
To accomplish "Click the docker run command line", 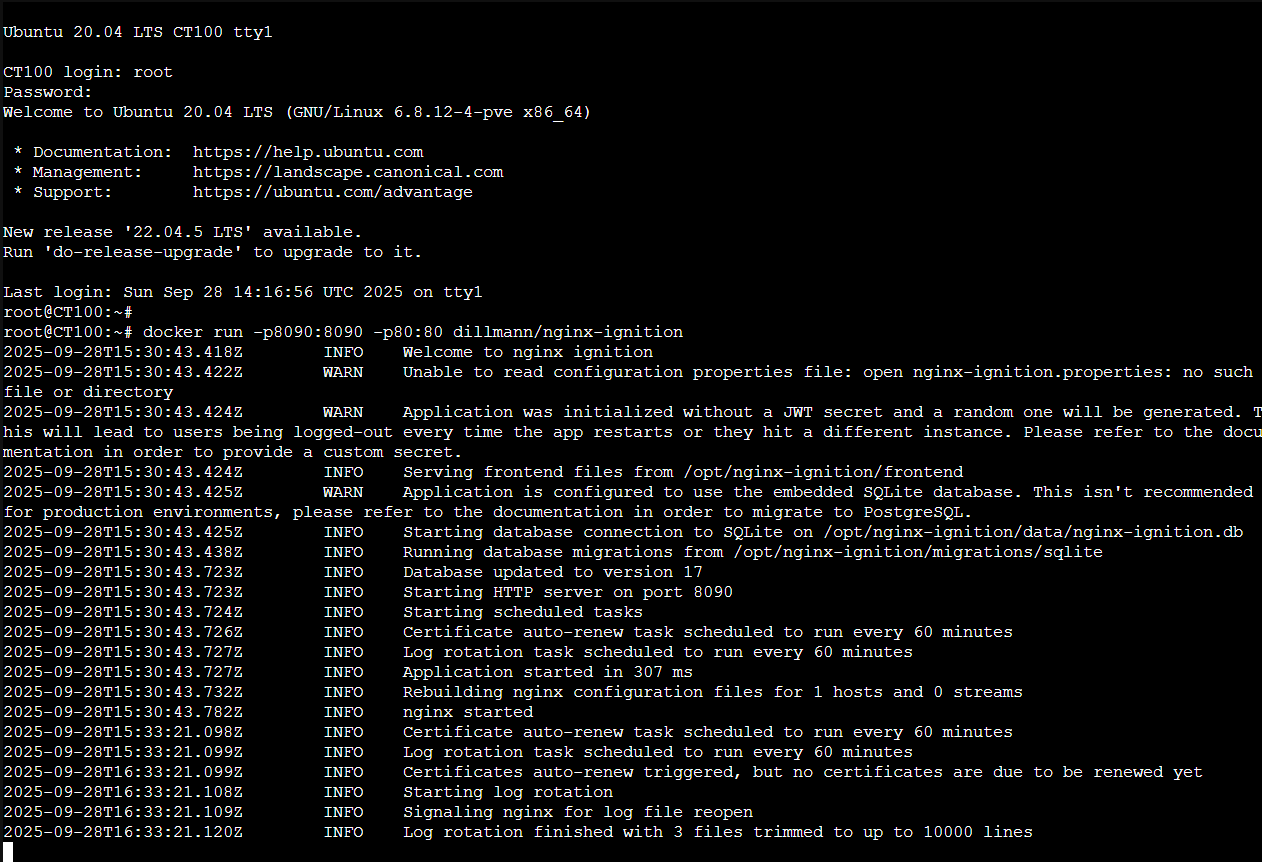I will 413,332.
